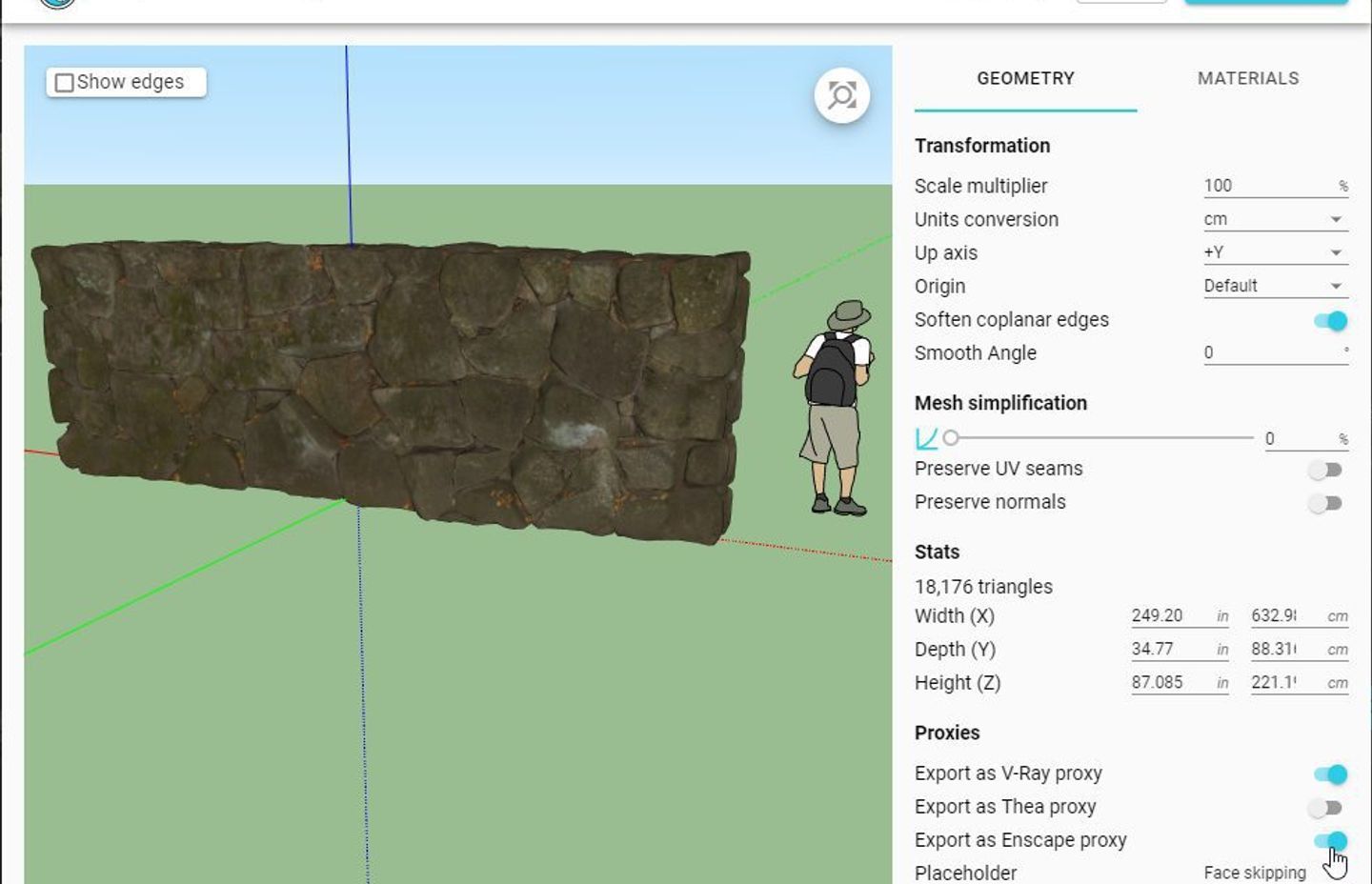Enable Preserve normals
Image resolution: width=1372 pixels, height=884 pixels.
click(1326, 503)
